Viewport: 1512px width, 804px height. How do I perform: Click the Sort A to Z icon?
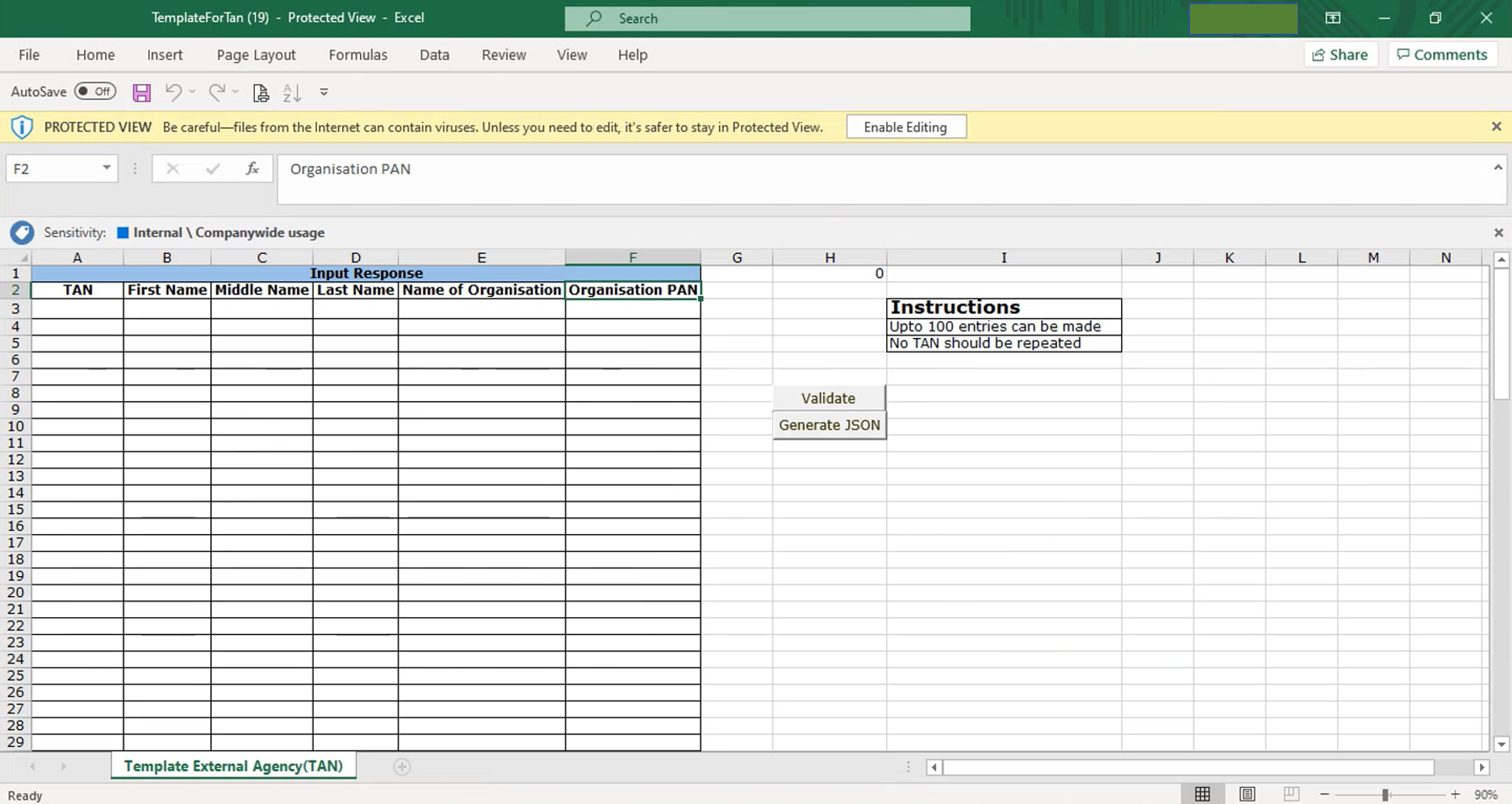(x=292, y=93)
